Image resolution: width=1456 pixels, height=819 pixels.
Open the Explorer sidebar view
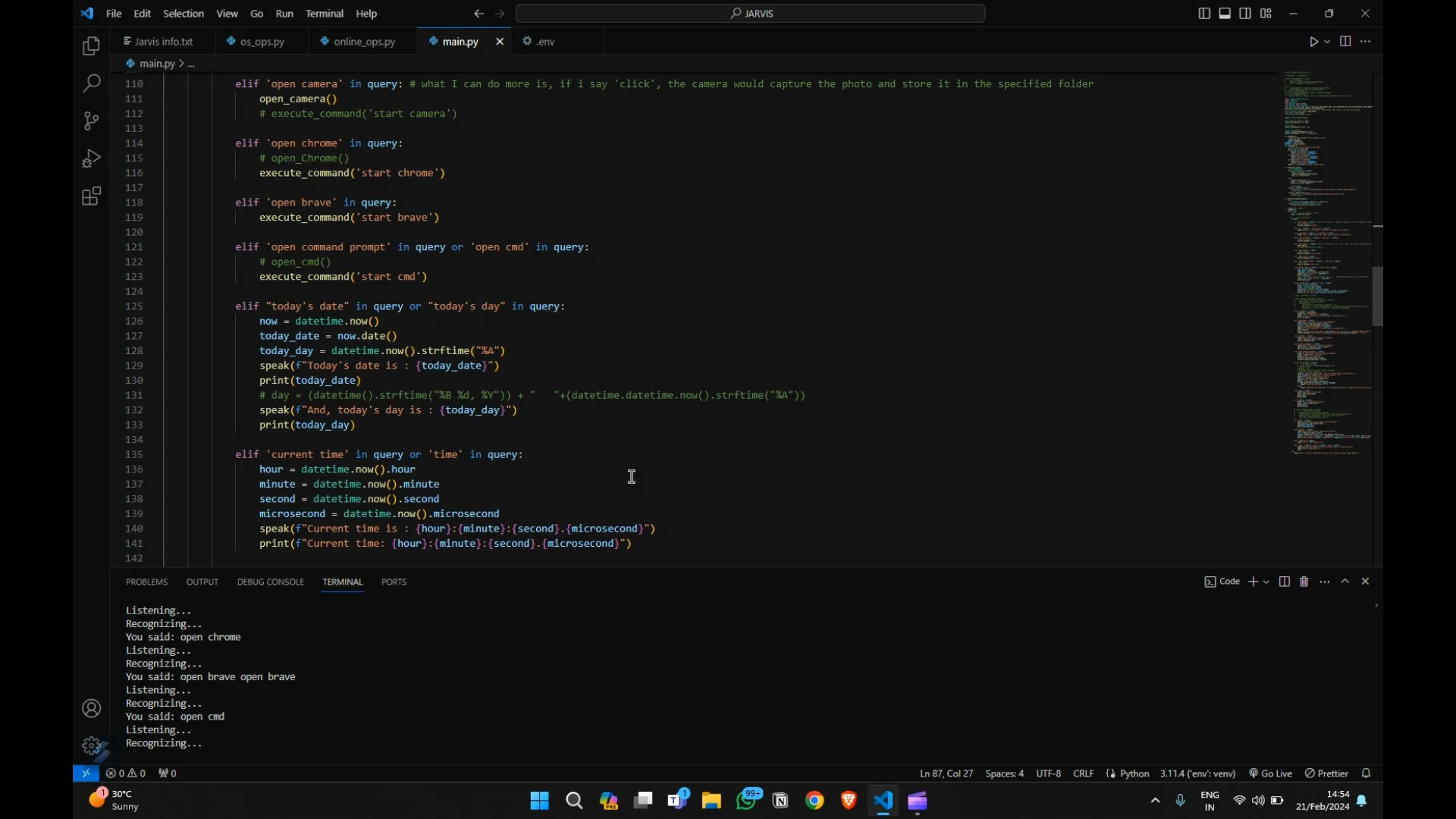(x=91, y=46)
